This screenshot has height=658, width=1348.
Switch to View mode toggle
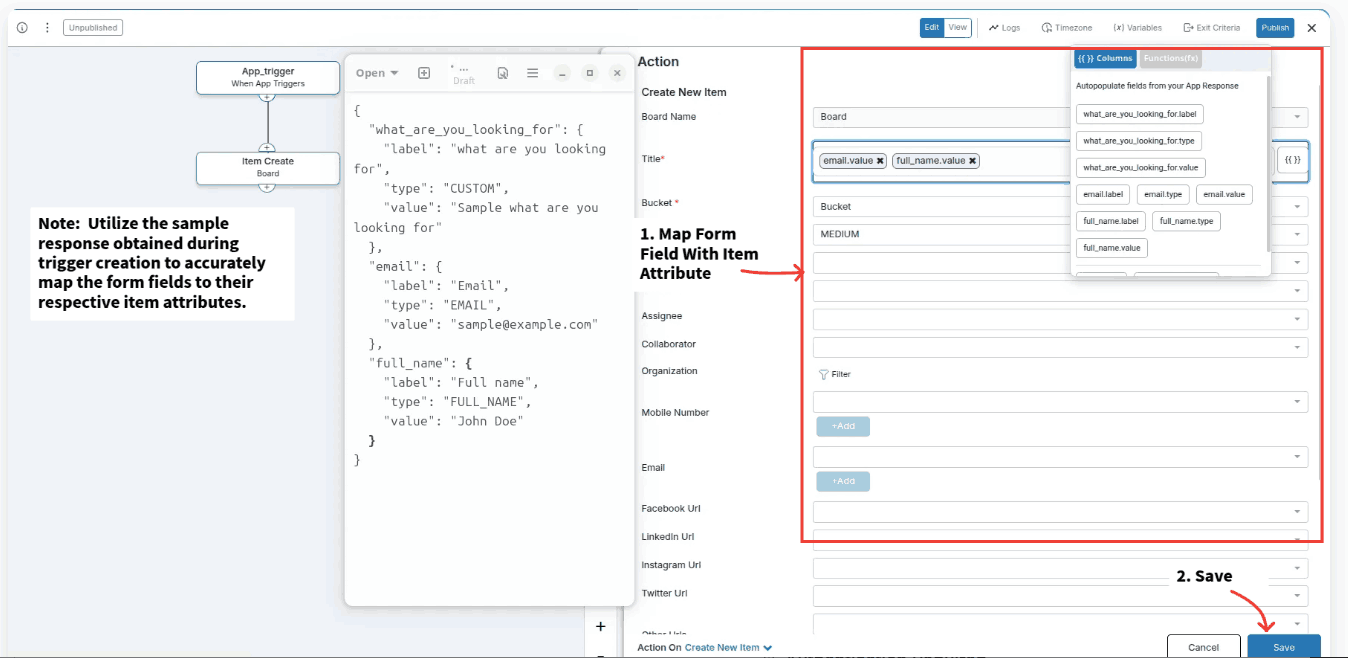click(x=958, y=28)
